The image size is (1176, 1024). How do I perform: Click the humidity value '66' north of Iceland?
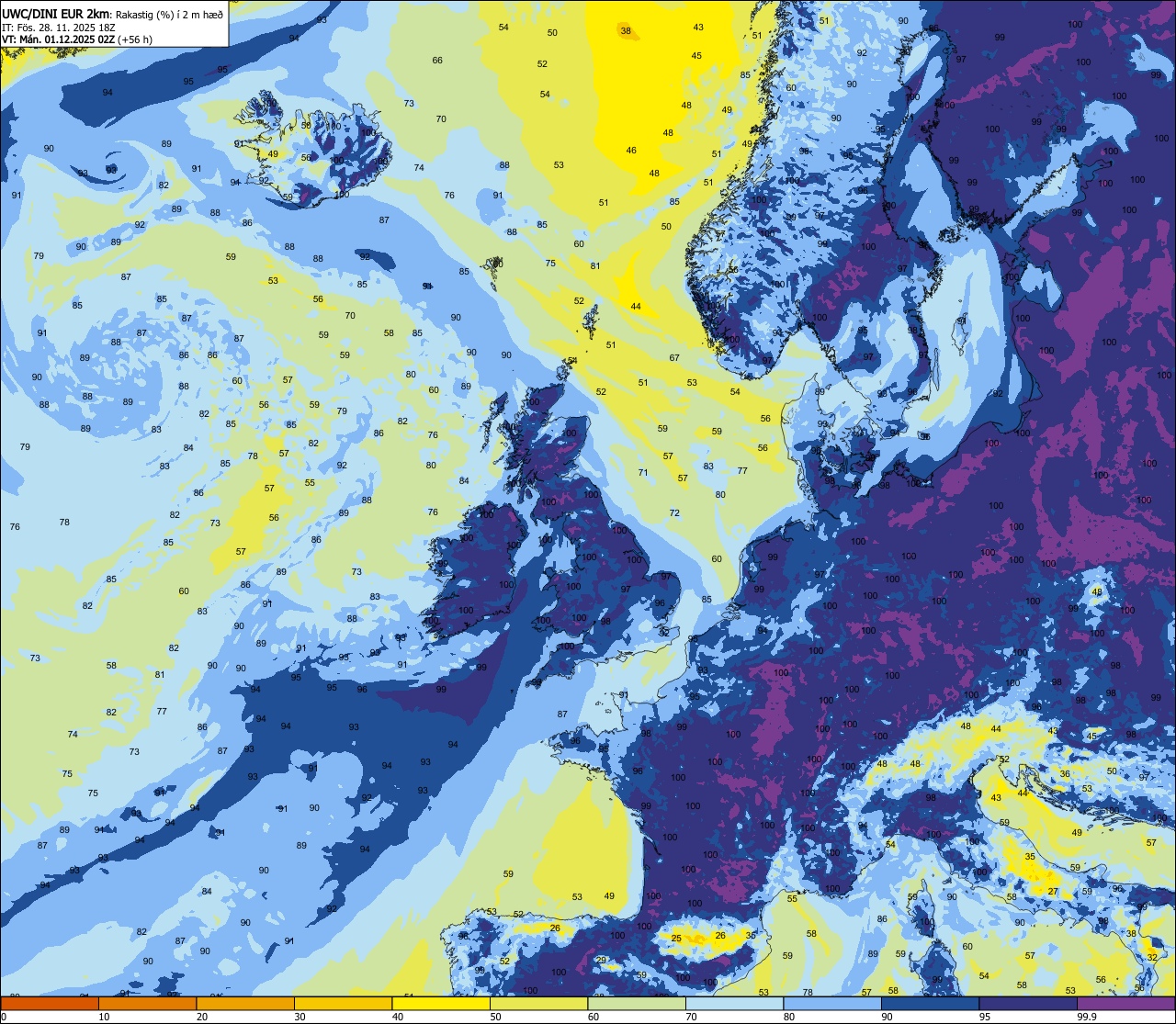click(x=437, y=61)
